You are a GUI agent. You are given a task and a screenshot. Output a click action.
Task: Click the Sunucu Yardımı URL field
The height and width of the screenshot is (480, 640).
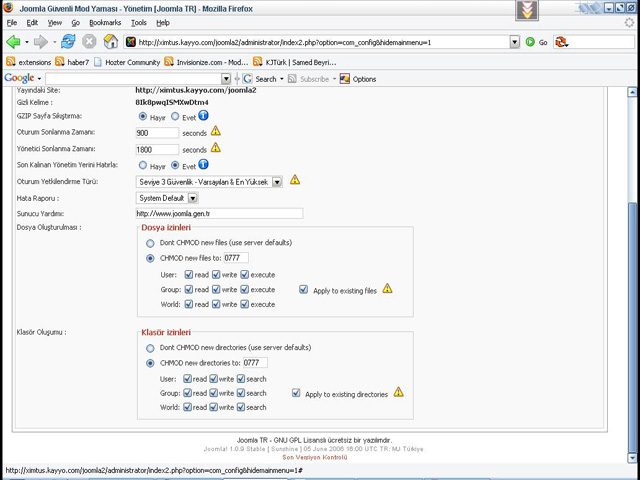click(x=219, y=213)
